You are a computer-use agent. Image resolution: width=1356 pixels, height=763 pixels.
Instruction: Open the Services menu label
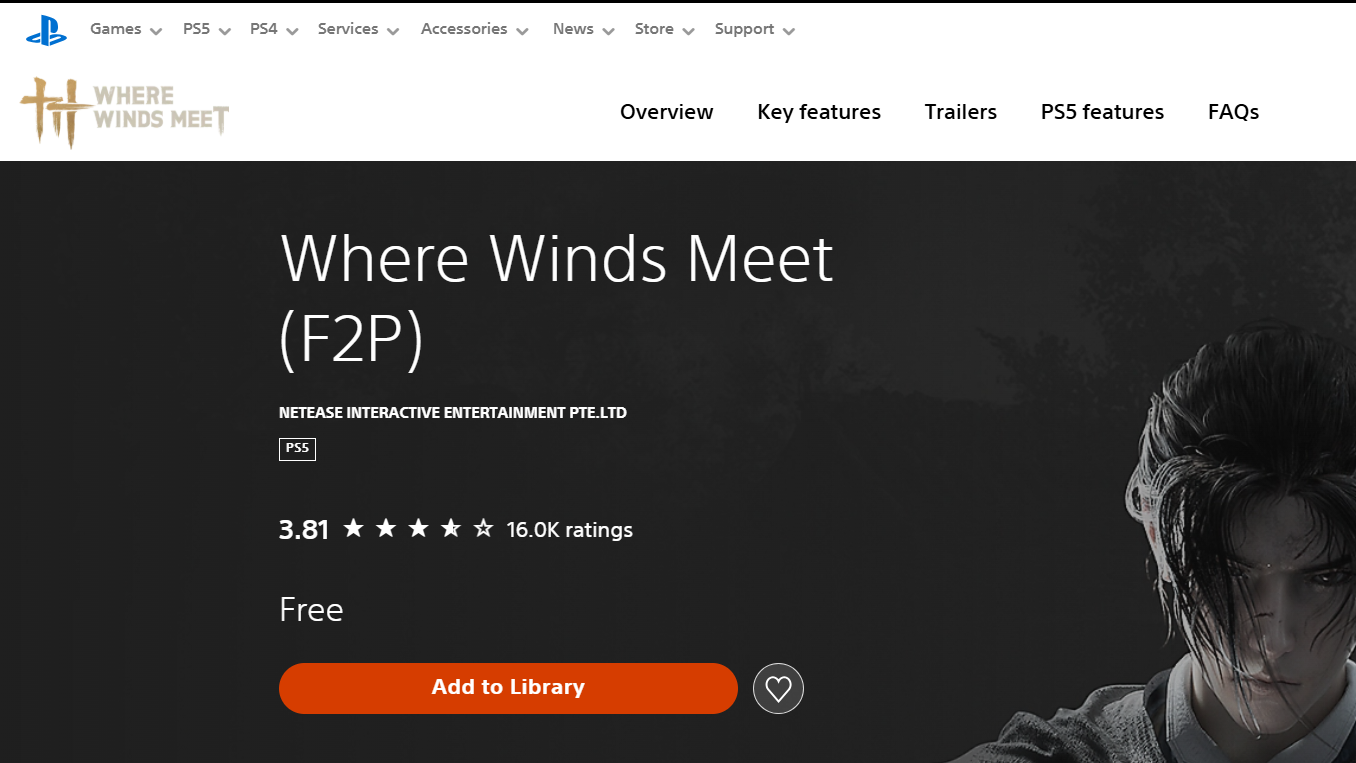(348, 29)
